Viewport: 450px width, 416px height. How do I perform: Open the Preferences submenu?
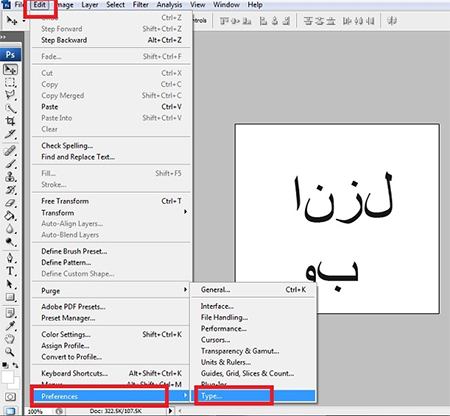pyautogui.click(x=111, y=396)
